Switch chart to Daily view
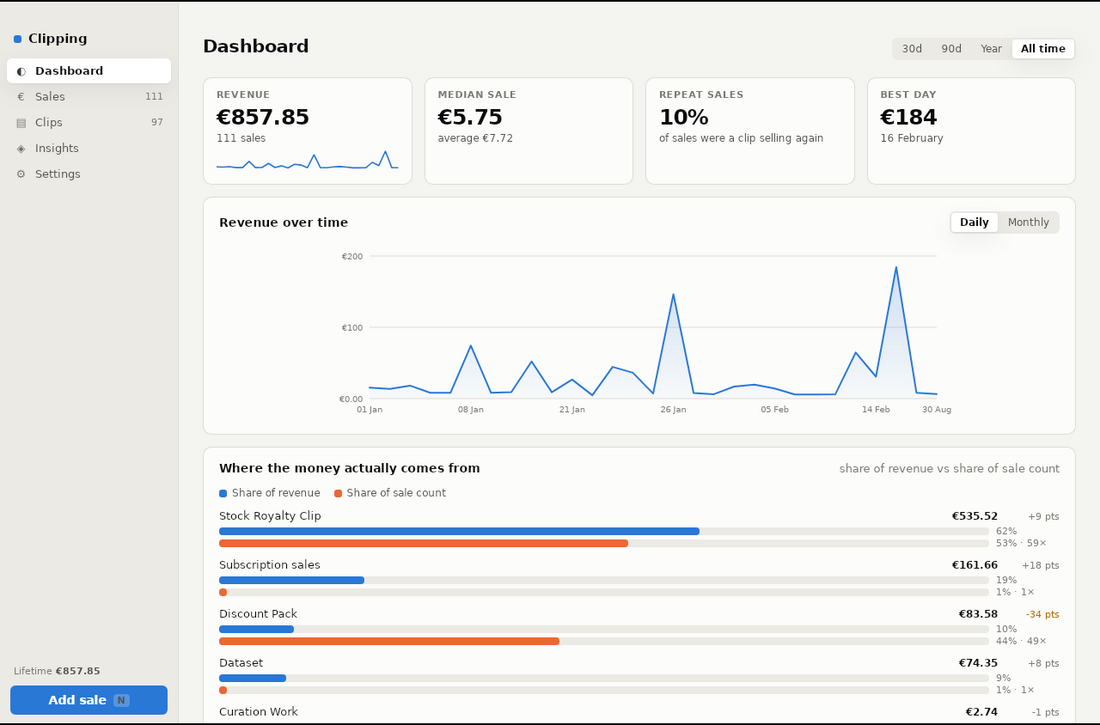 click(974, 222)
